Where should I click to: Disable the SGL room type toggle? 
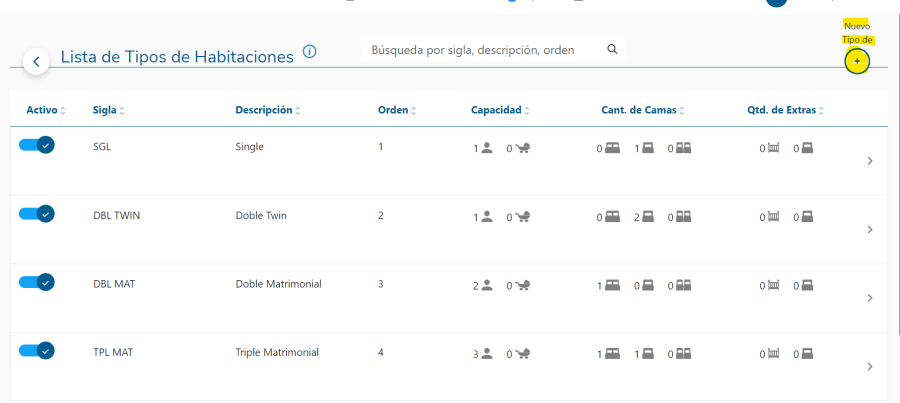(37, 145)
